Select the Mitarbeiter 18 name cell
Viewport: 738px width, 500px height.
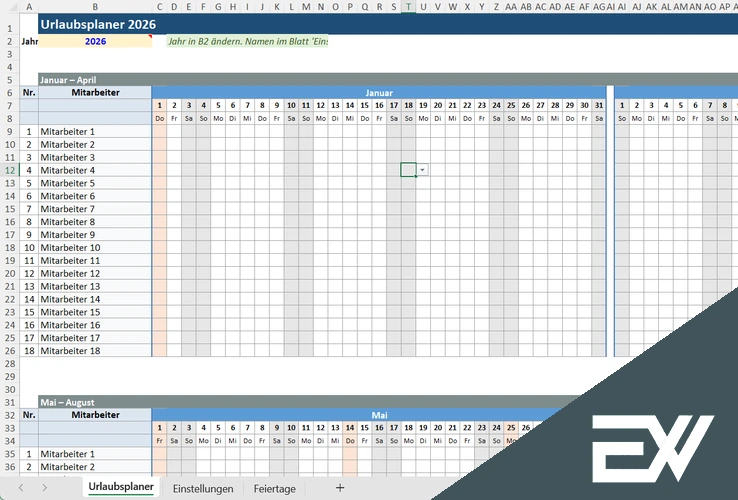(x=95, y=351)
